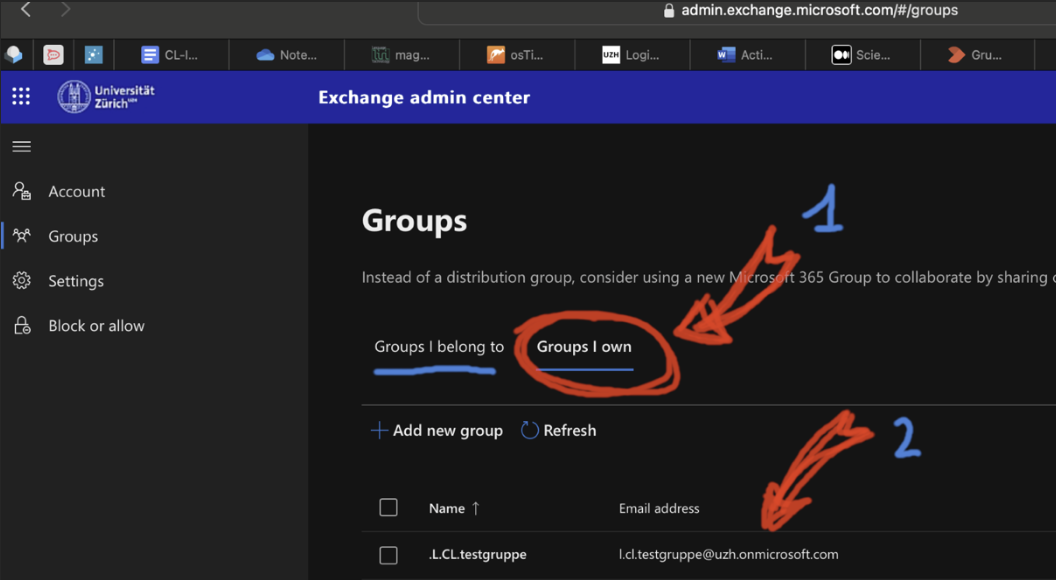The image size is (1056, 580).
Task: Refresh the groups list
Action: click(x=559, y=430)
